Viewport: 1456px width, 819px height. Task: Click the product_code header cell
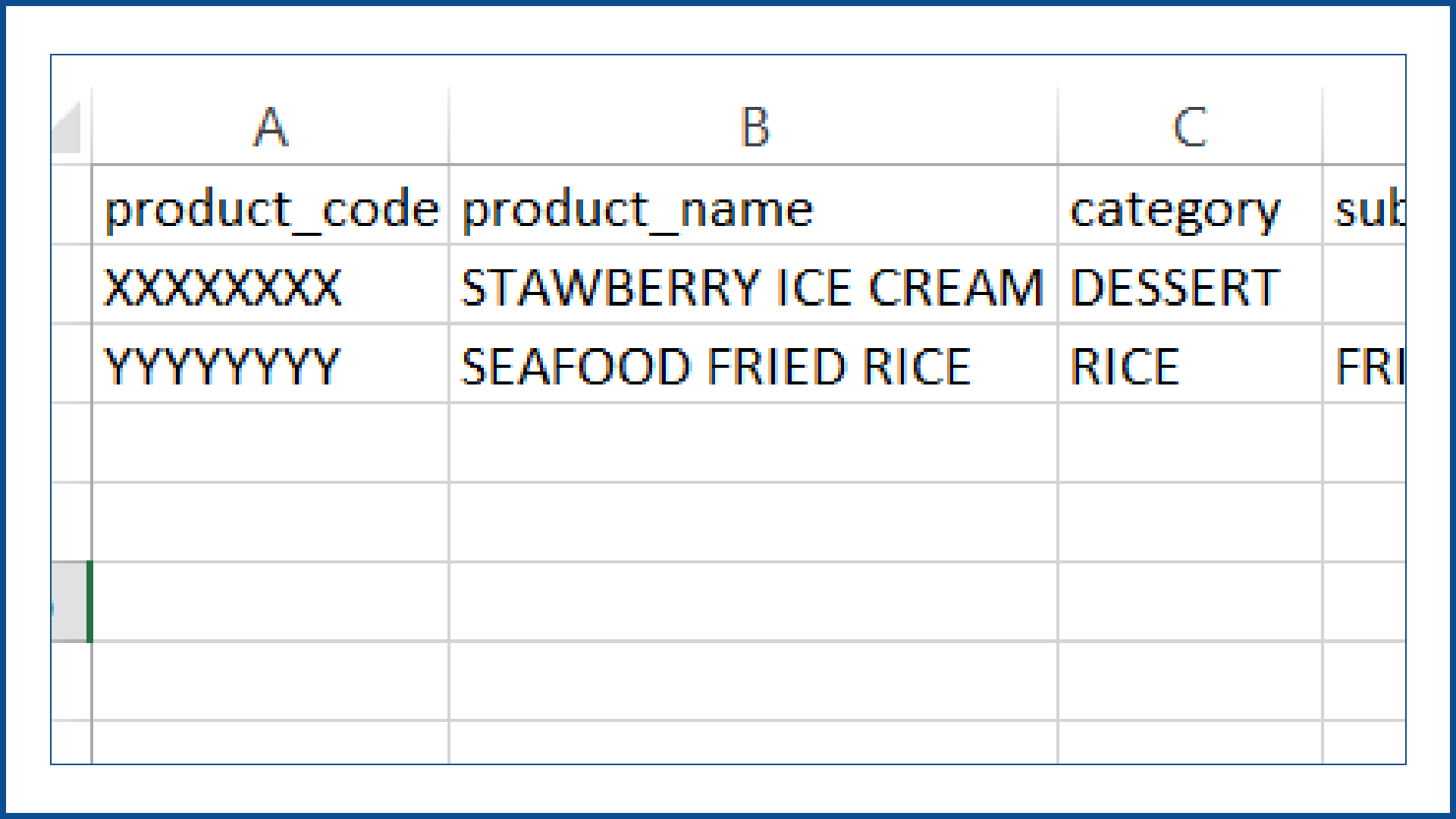click(x=270, y=208)
